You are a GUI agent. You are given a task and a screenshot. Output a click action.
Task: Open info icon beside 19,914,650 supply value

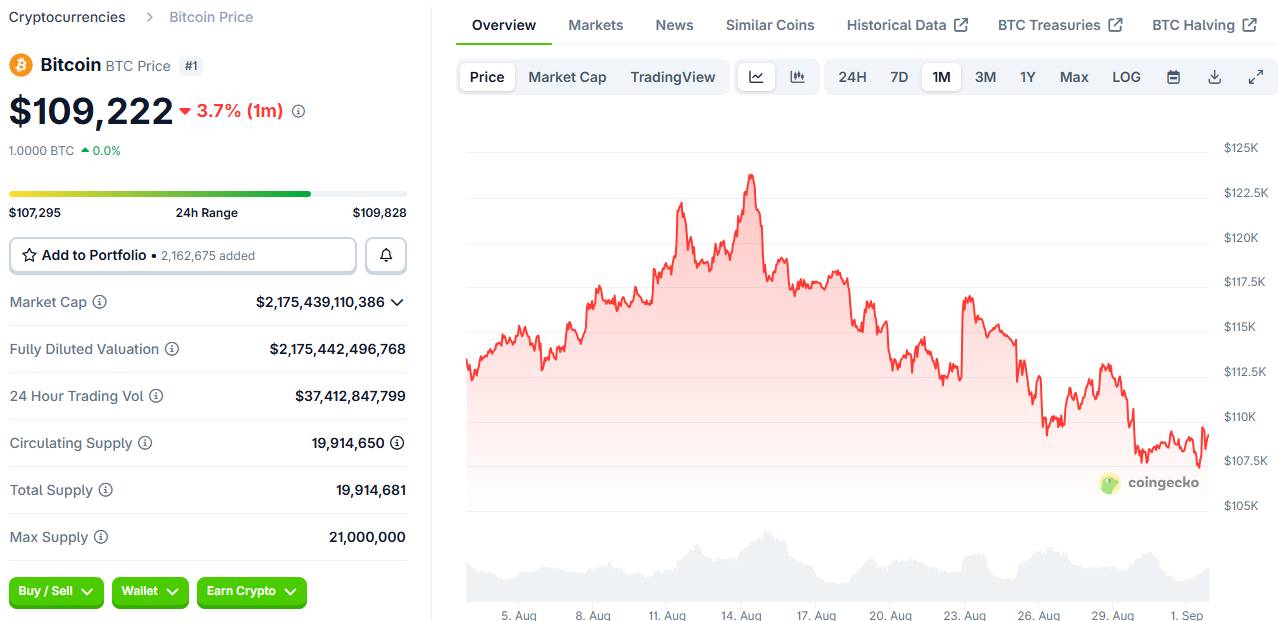pyautogui.click(x=397, y=443)
